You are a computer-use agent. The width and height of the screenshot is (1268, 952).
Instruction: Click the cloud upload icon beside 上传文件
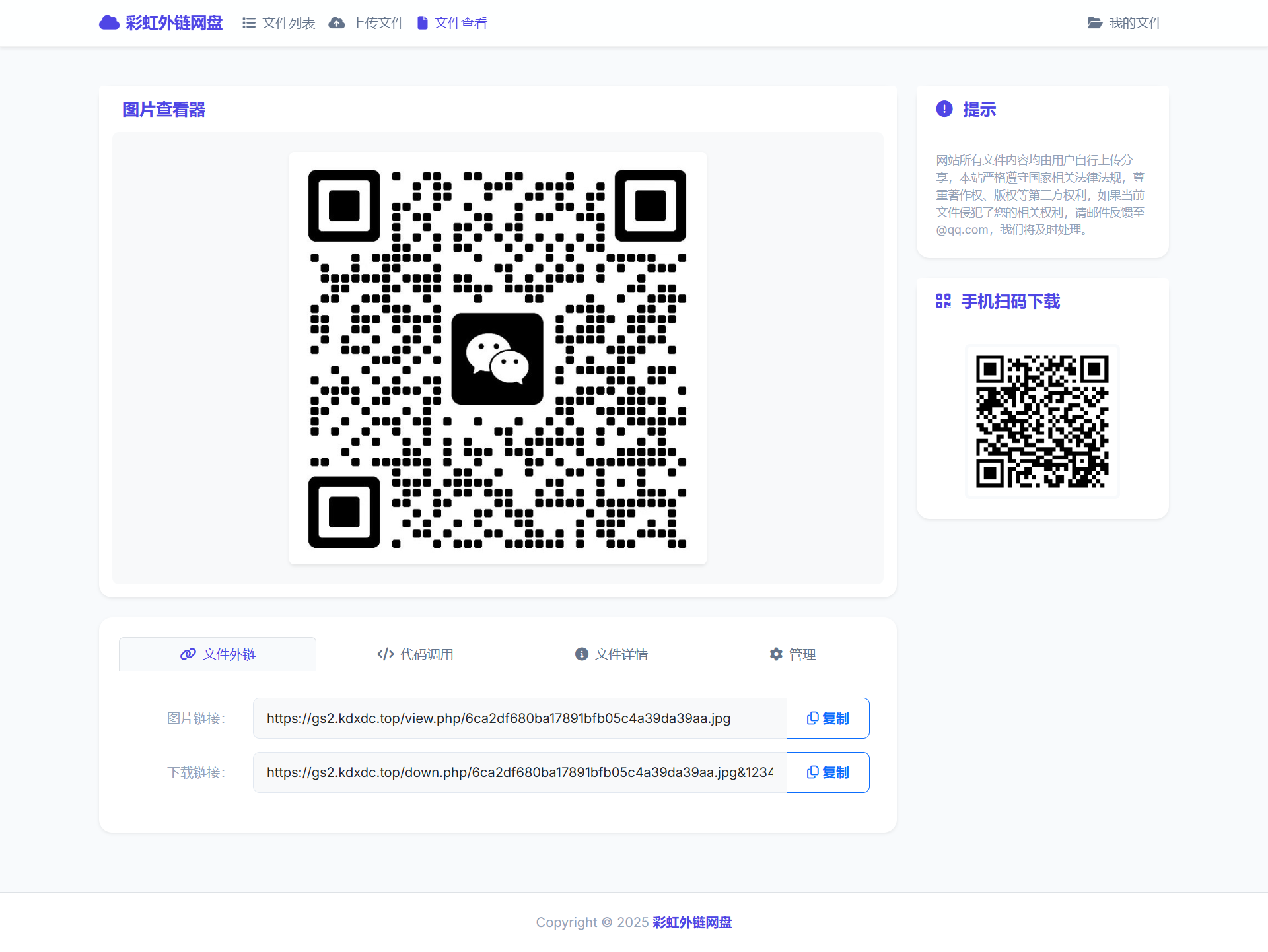pyautogui.click(x=337, y=23)
